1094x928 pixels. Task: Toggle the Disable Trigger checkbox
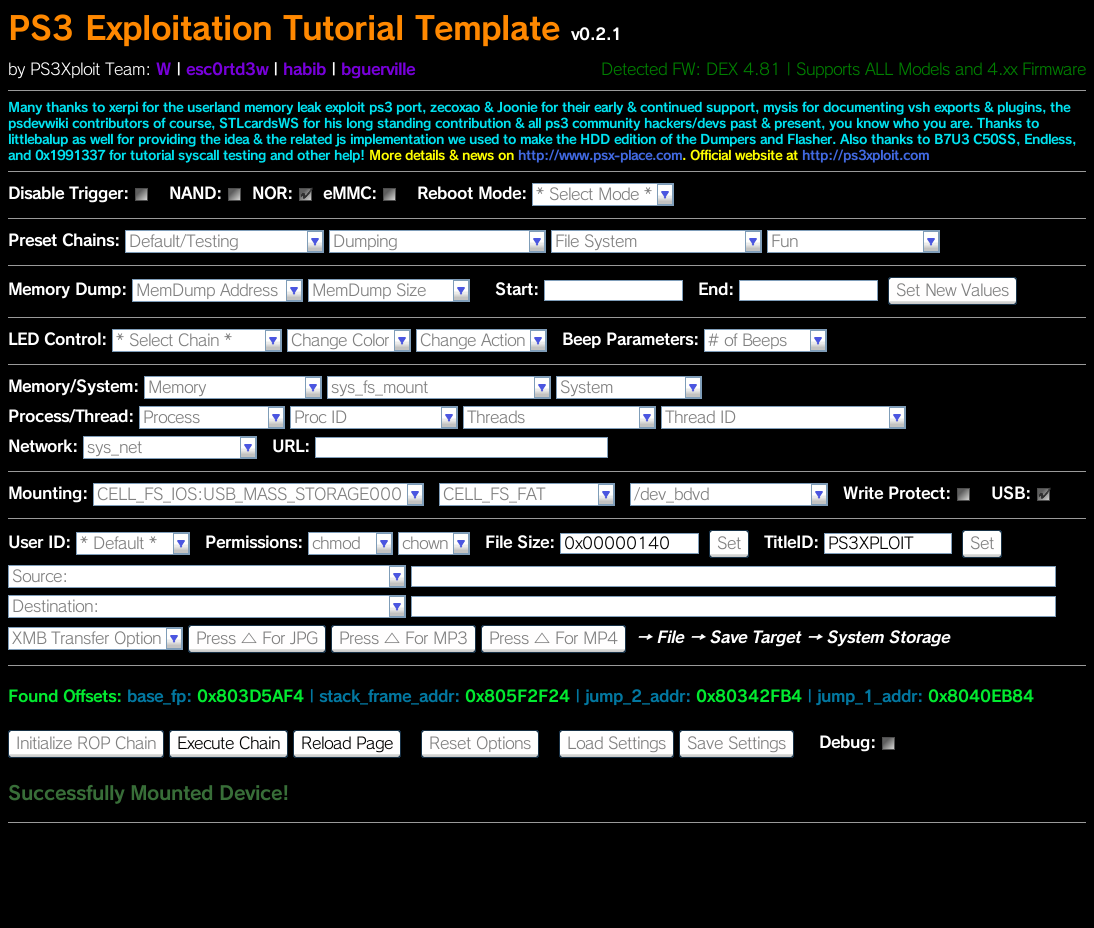click(x=142, y=195)
